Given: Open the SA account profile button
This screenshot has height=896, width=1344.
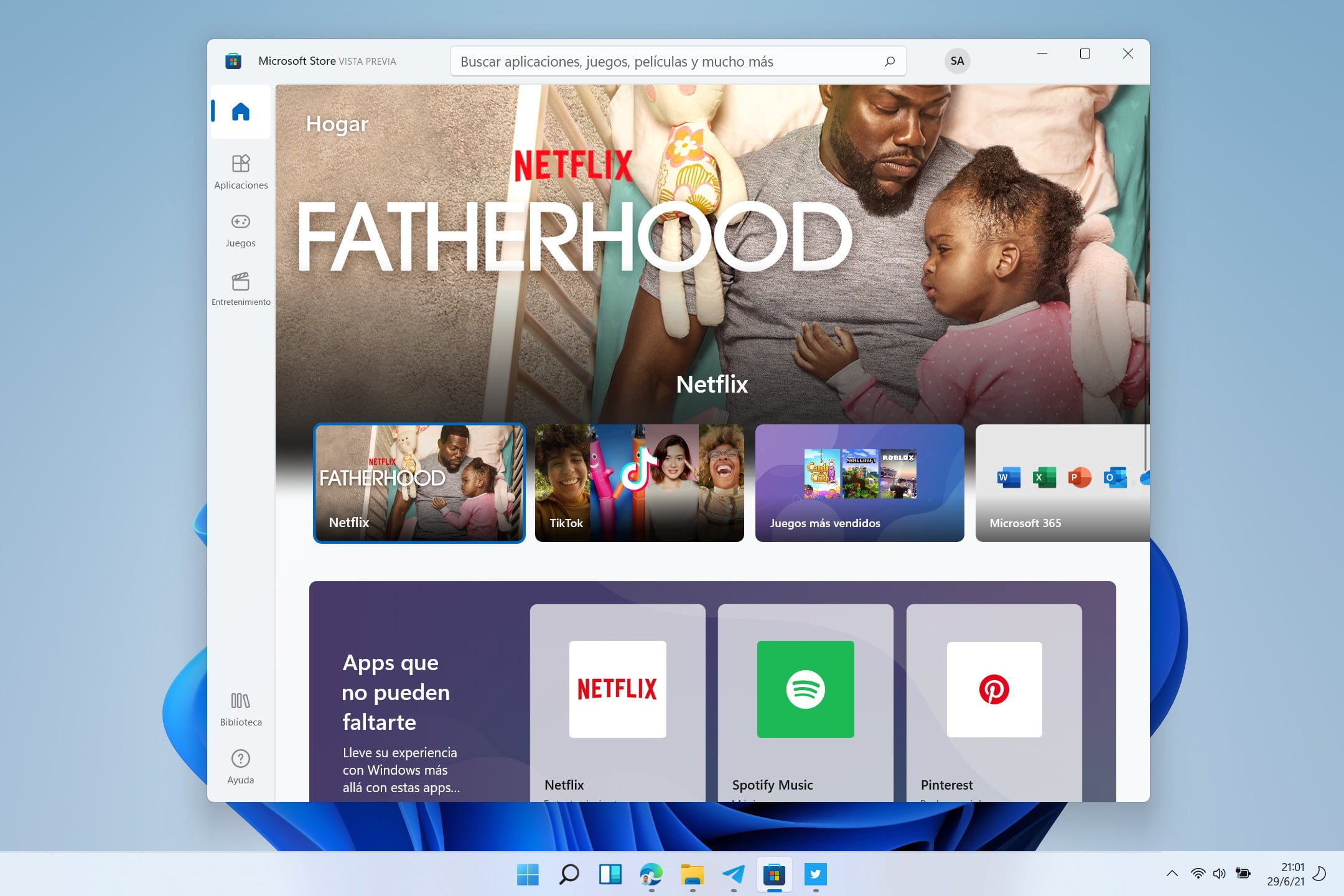Looking at the screenshot, I should click(957, 61).
